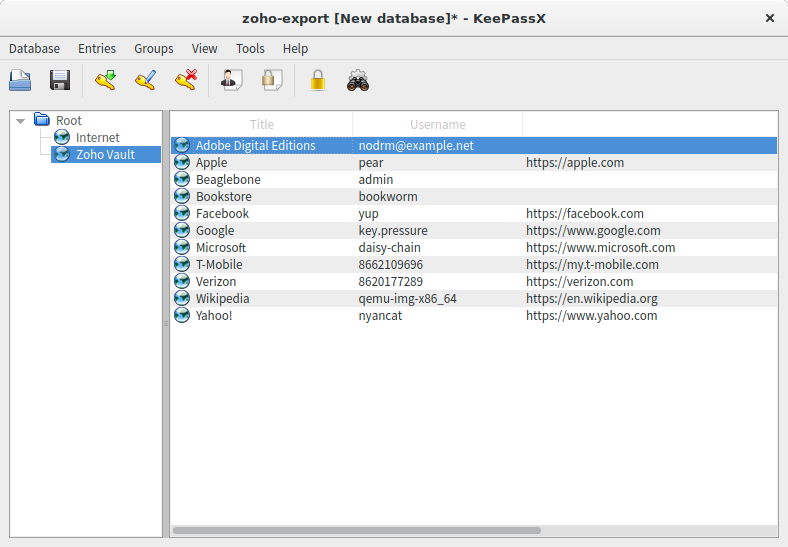Select the 'Google' entry title
The height and width of the screenshot is (547, 788).
tap(215, 231)
